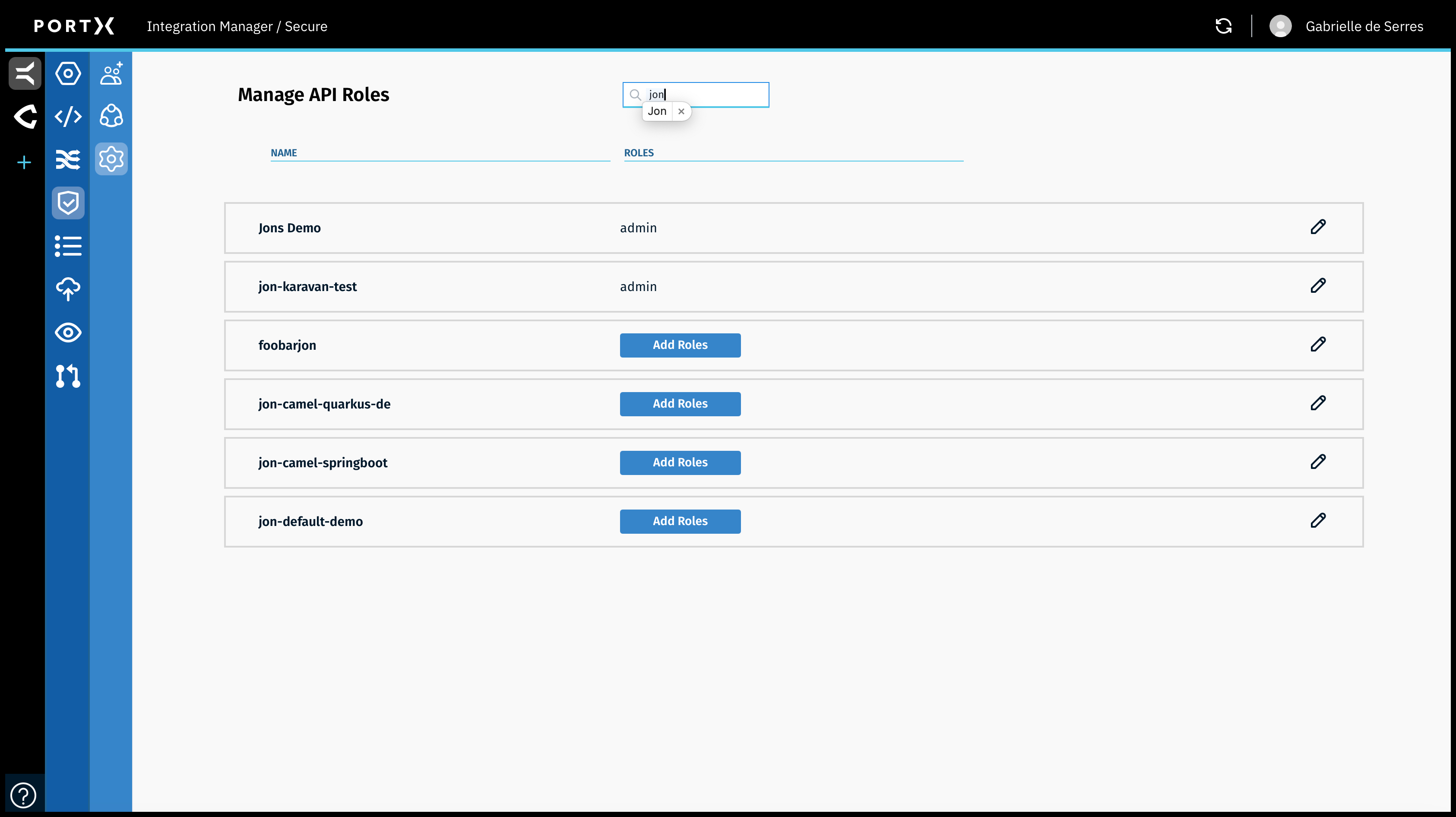Edit roles for jon-karavan-test with pencil icon

(1318, 285)
